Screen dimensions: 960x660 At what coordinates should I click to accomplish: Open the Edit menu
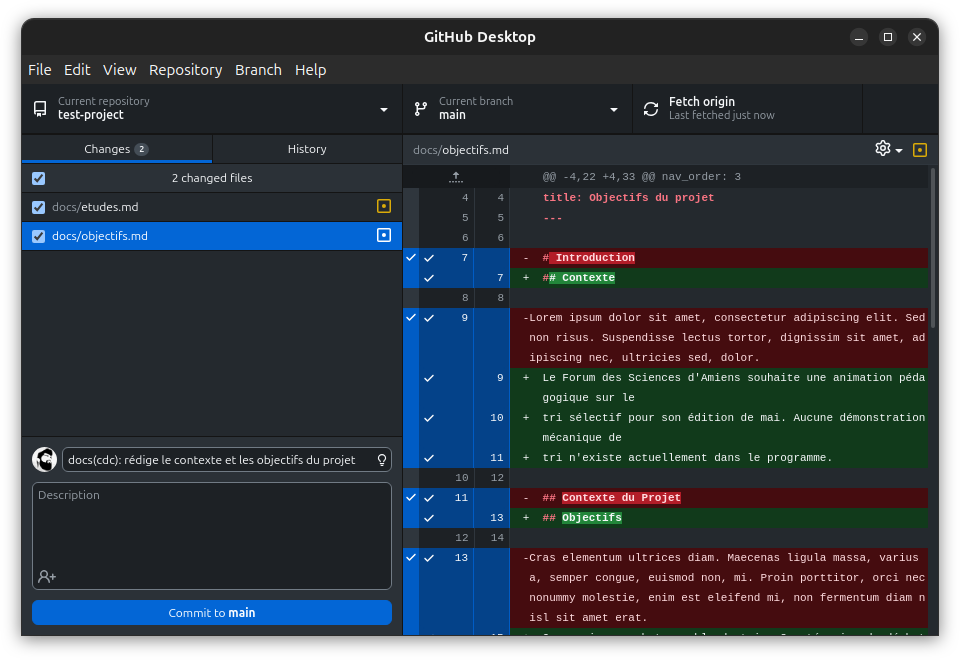pyautogui.click(x=77, y=70)
